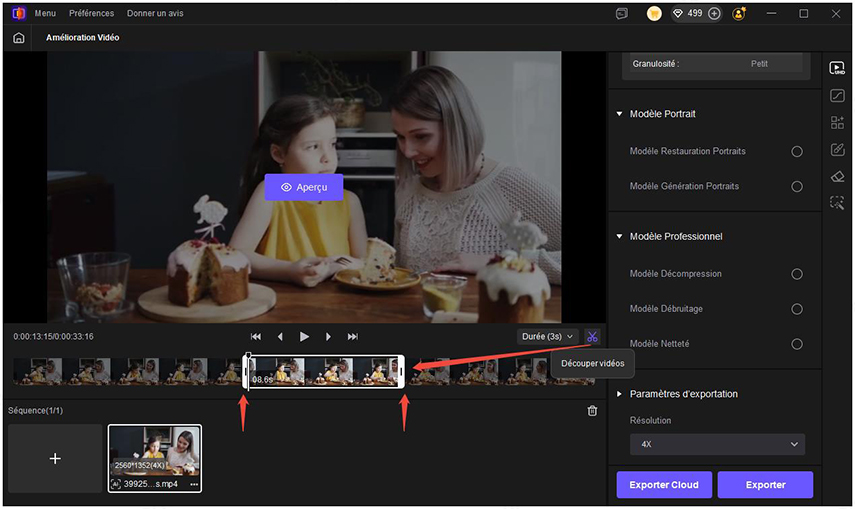855x509 pixels.
Task: Click the right trim handle of selection
Action: click(401, 372)
